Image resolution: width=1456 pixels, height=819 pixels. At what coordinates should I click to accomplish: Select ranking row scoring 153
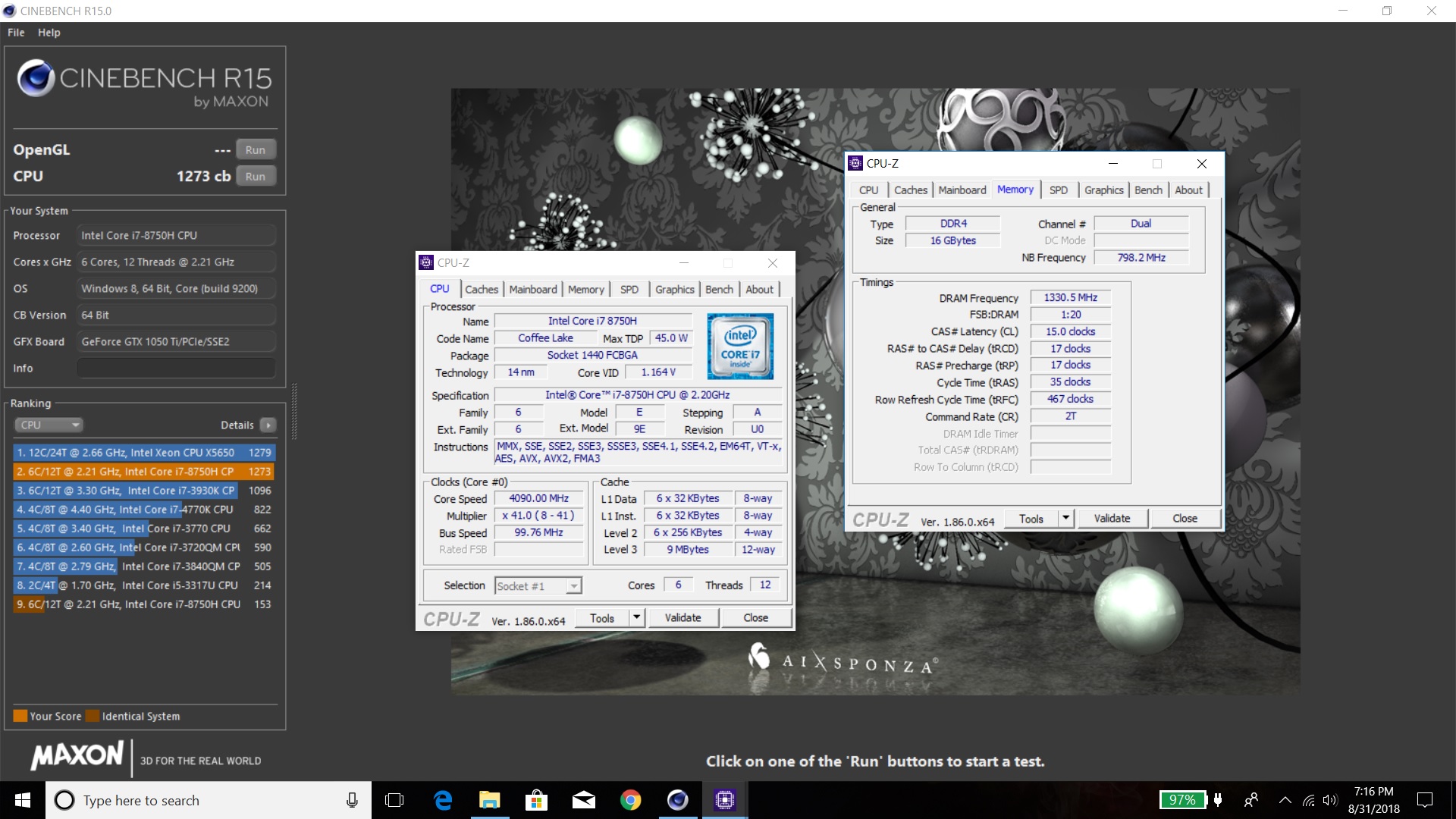(x=144, y=604)
